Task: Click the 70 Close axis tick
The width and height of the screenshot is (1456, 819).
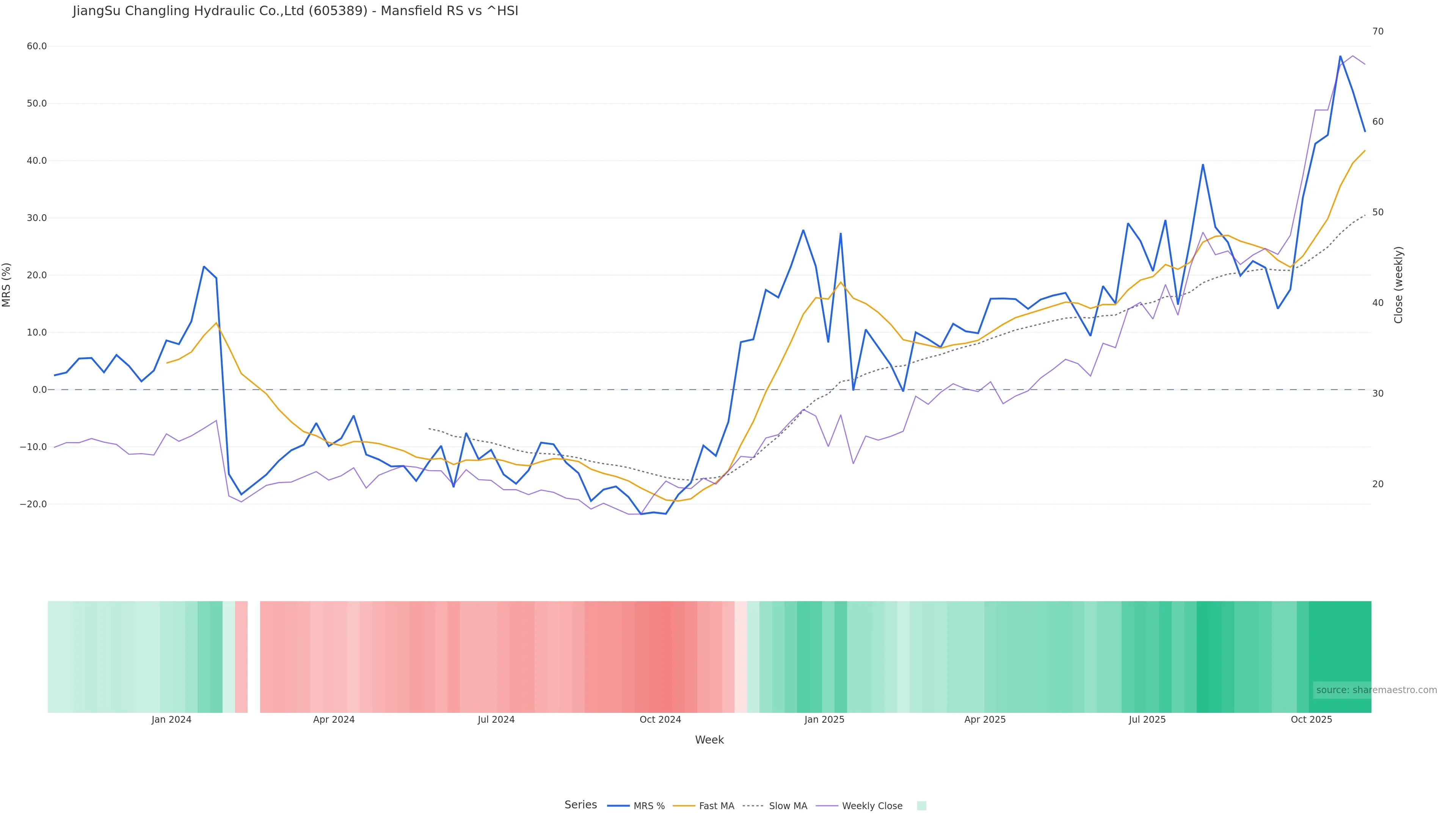Action: tap(1378, 31)
